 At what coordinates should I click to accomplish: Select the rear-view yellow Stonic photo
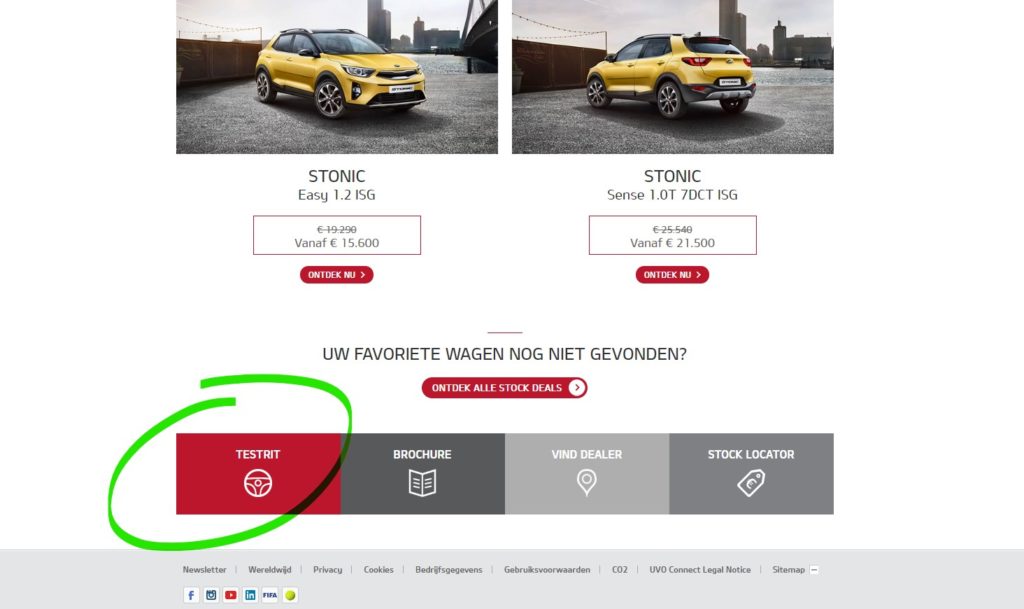[x=673, y=76]
